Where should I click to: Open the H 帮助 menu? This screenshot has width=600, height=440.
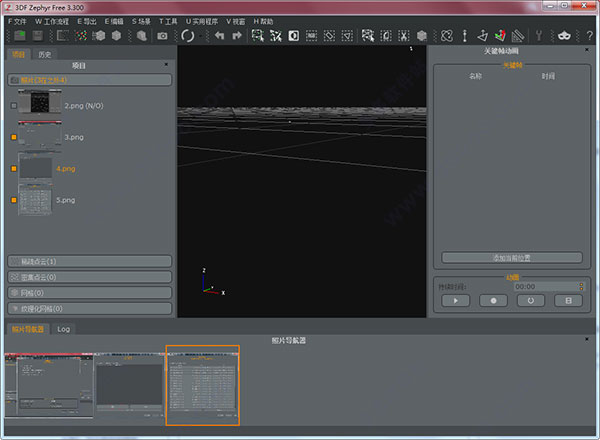pos(263,21)
